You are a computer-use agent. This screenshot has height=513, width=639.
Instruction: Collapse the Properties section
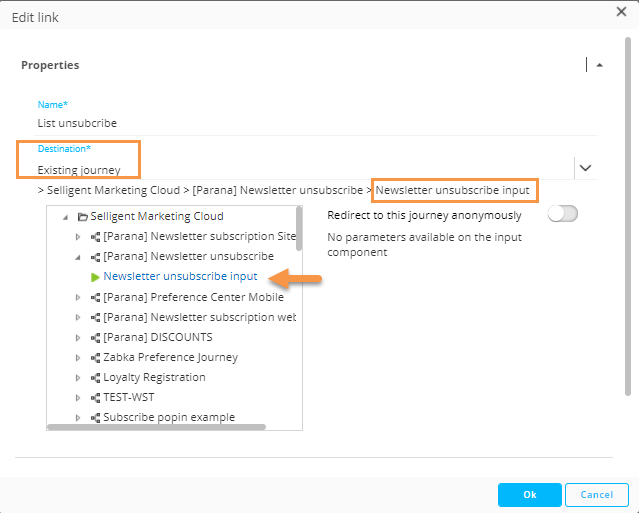tap(599, 65)
